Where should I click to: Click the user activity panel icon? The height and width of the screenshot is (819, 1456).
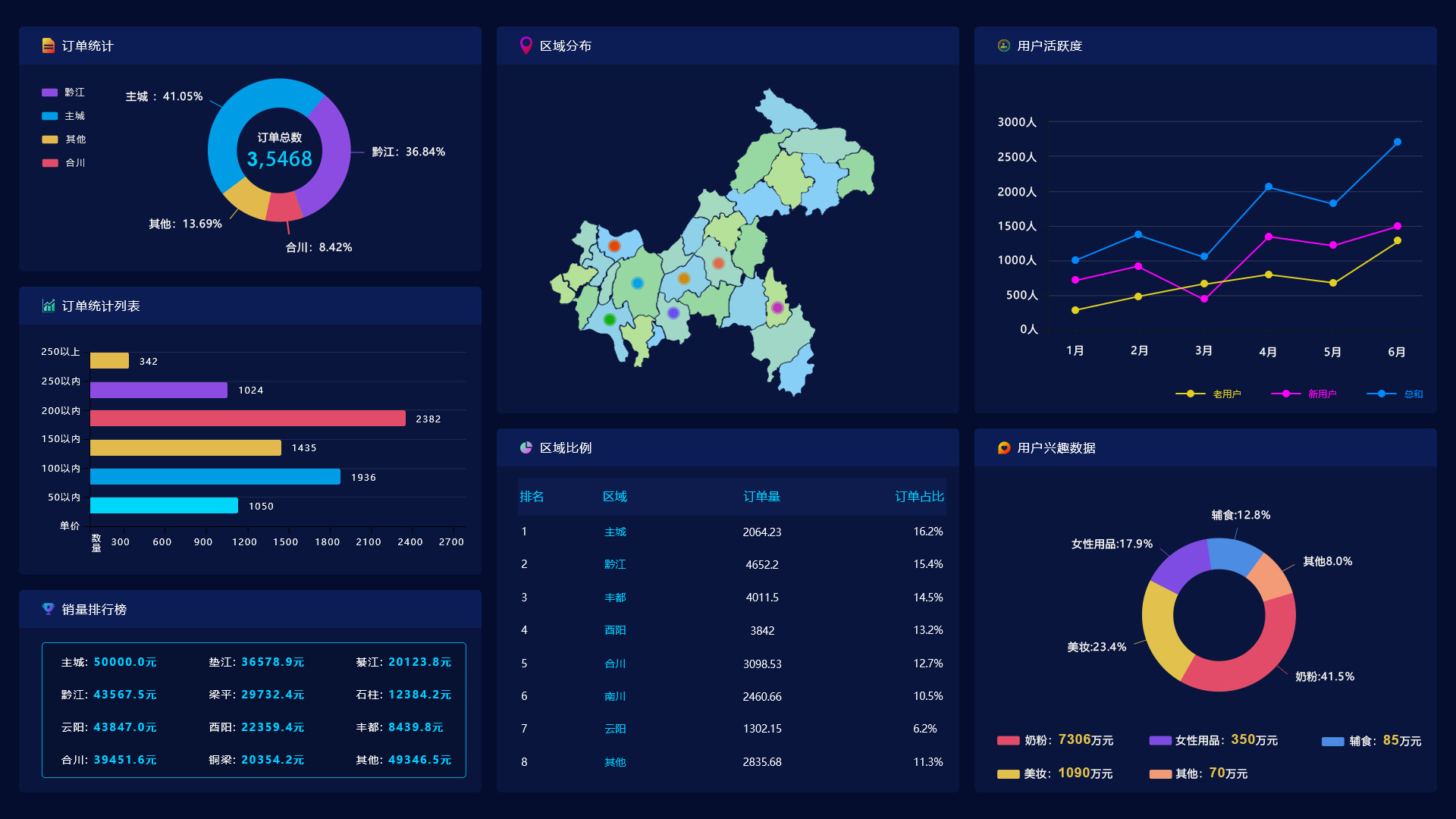(1003, 45)
